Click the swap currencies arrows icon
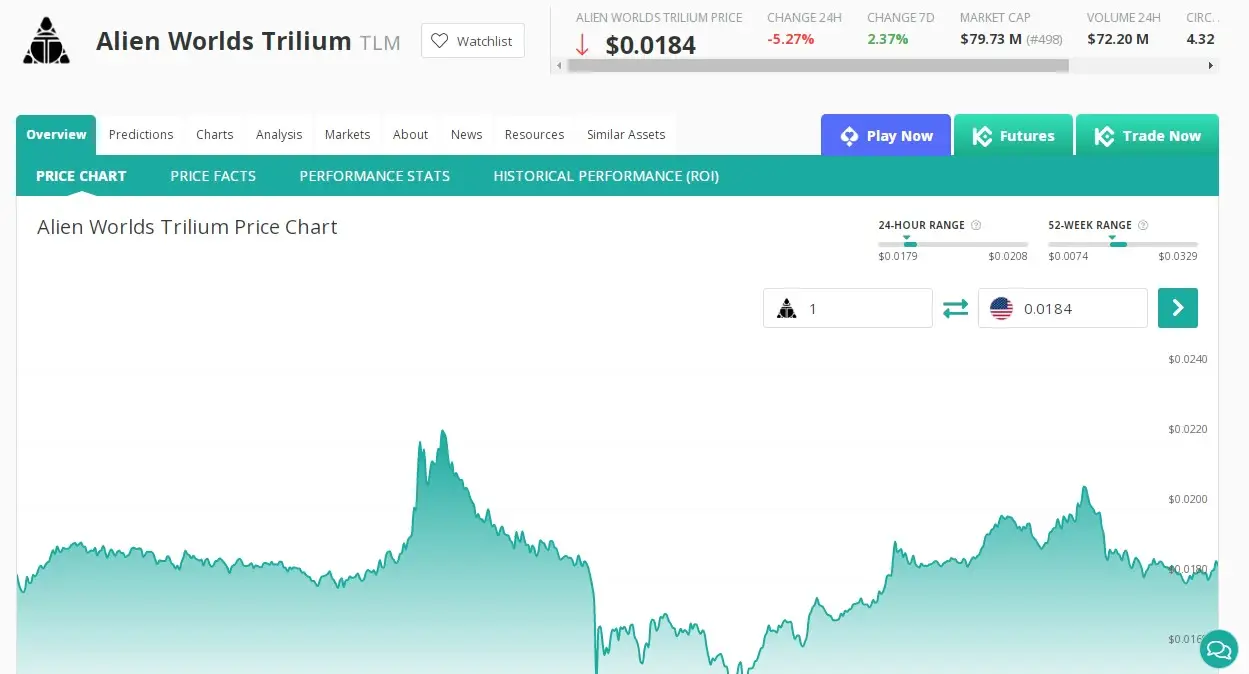The height and width of the screenshot is (674, 1249). click(956, 308)
